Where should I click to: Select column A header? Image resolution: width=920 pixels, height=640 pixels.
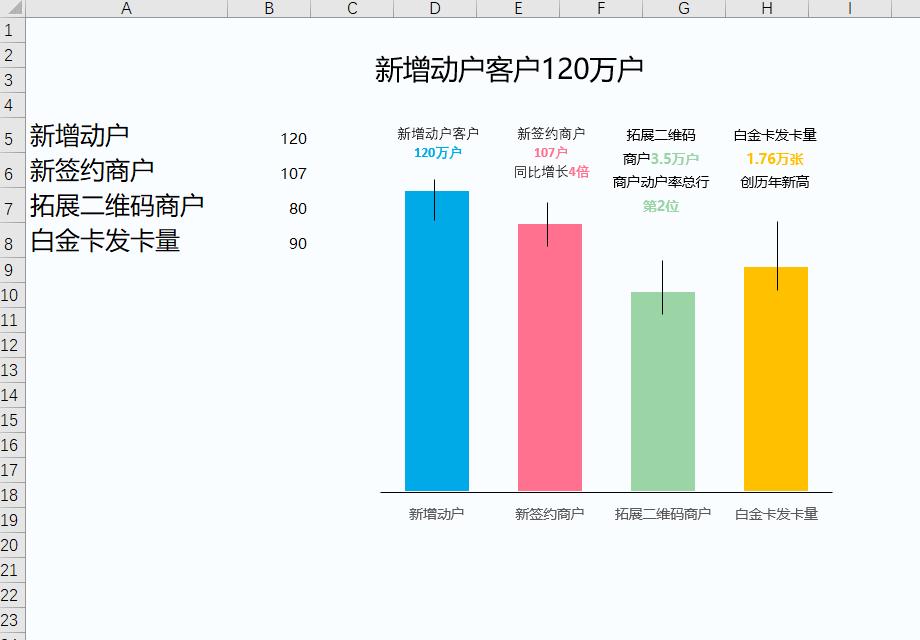coord(126,8)
